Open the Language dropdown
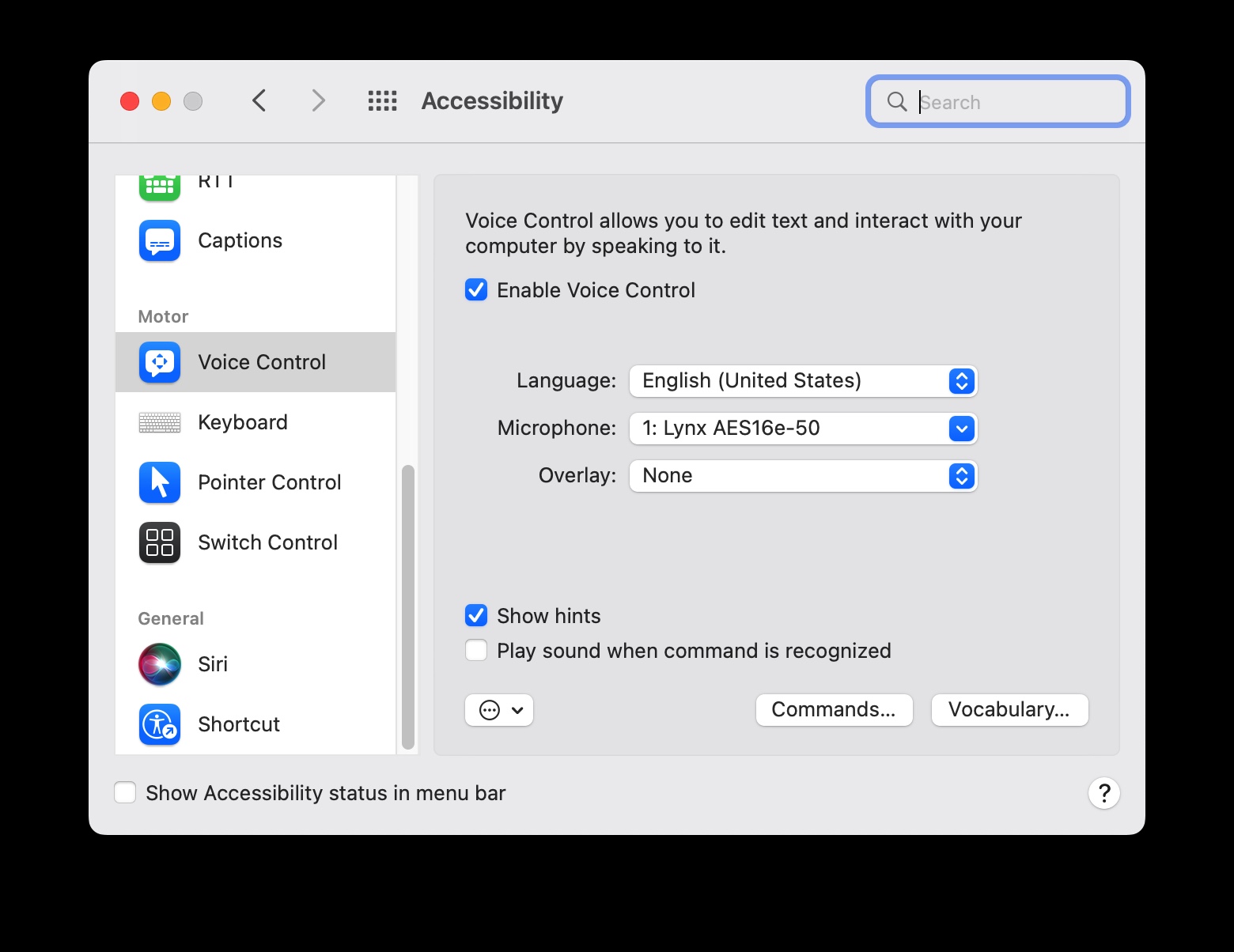1234x952 pixels. [804, 381]
